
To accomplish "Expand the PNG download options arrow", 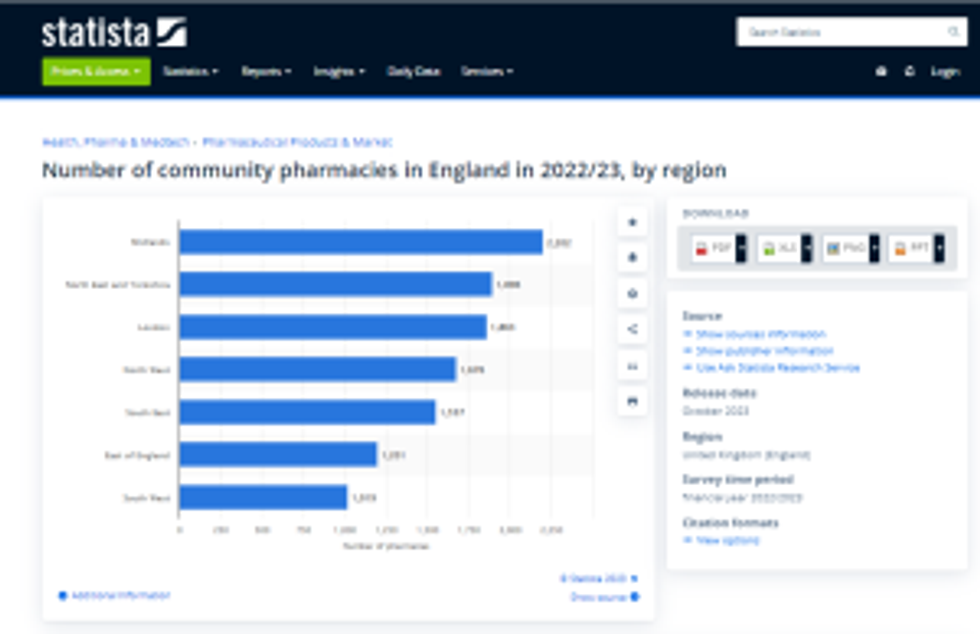I will 873,248.
